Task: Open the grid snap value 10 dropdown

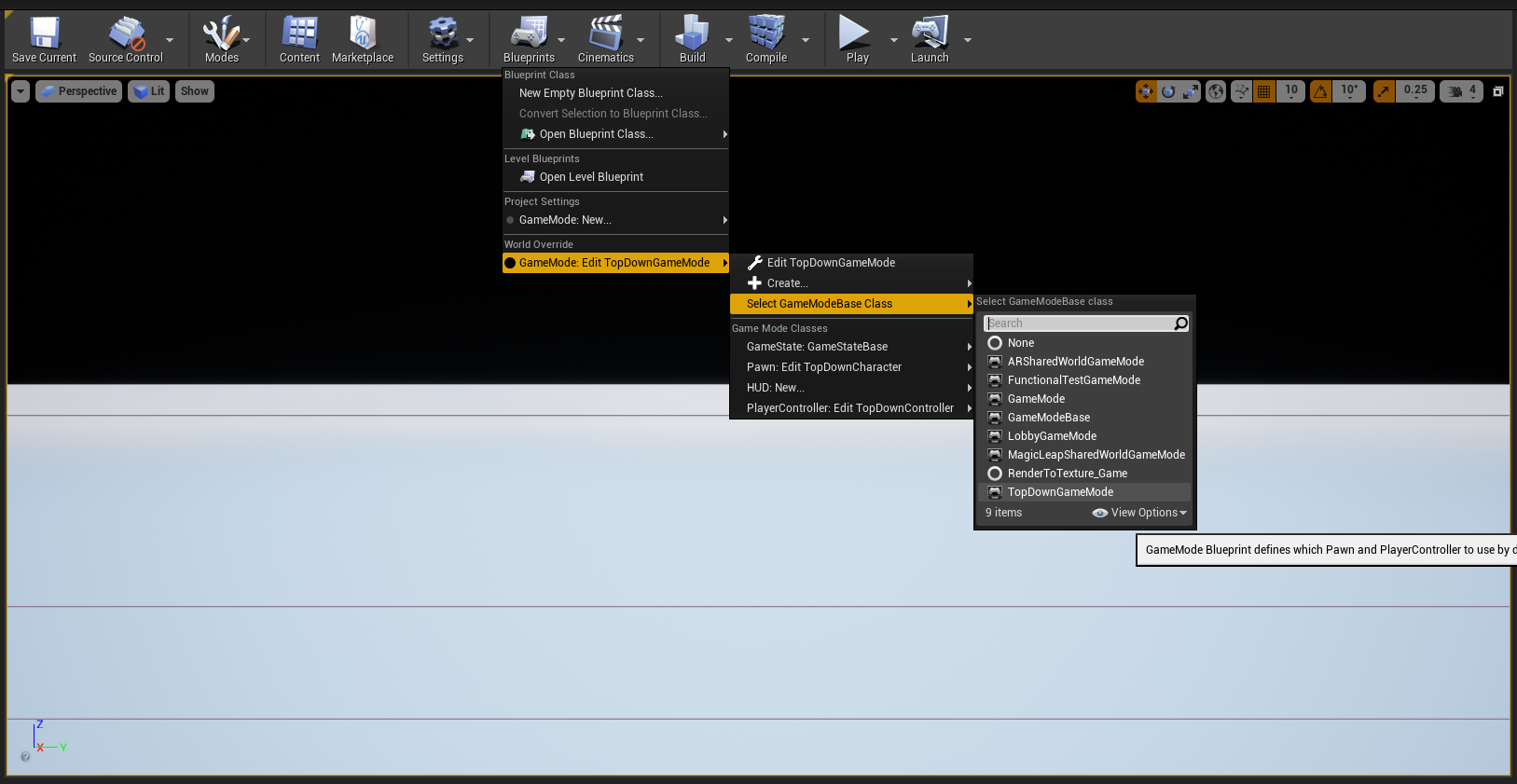Action: [1291, 91]
